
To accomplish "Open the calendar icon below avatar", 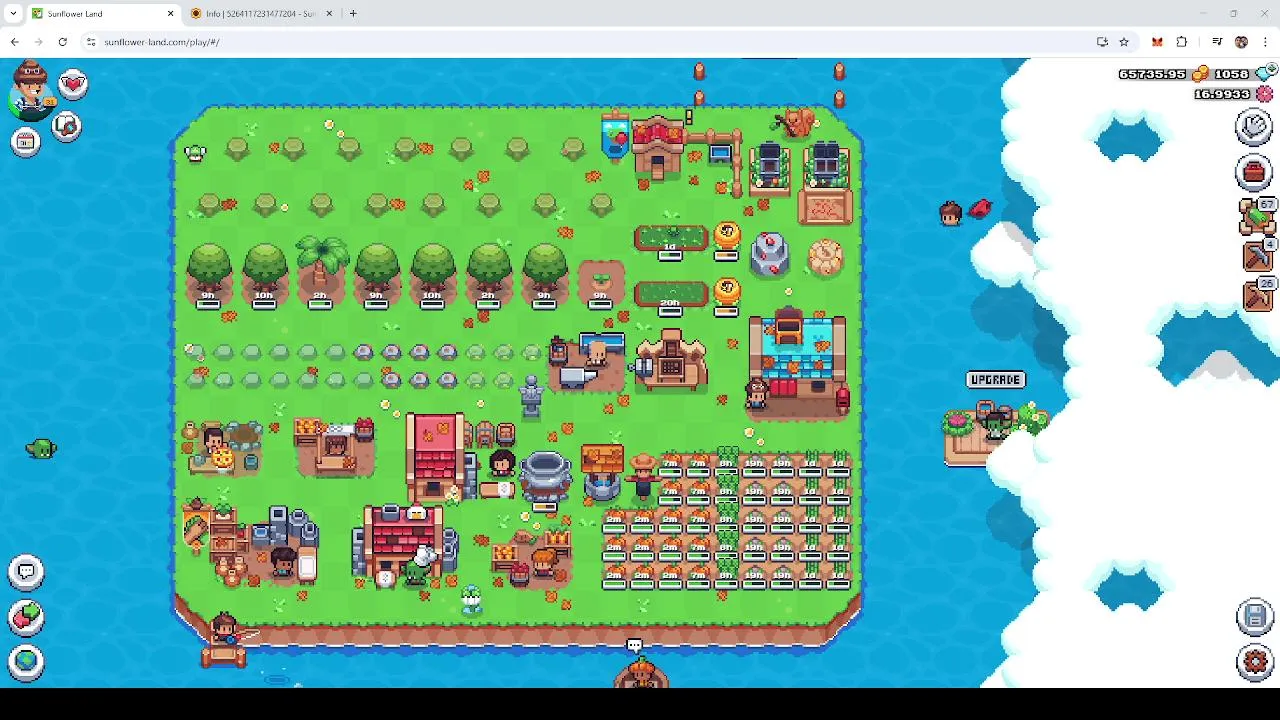I will click(25, 142).
